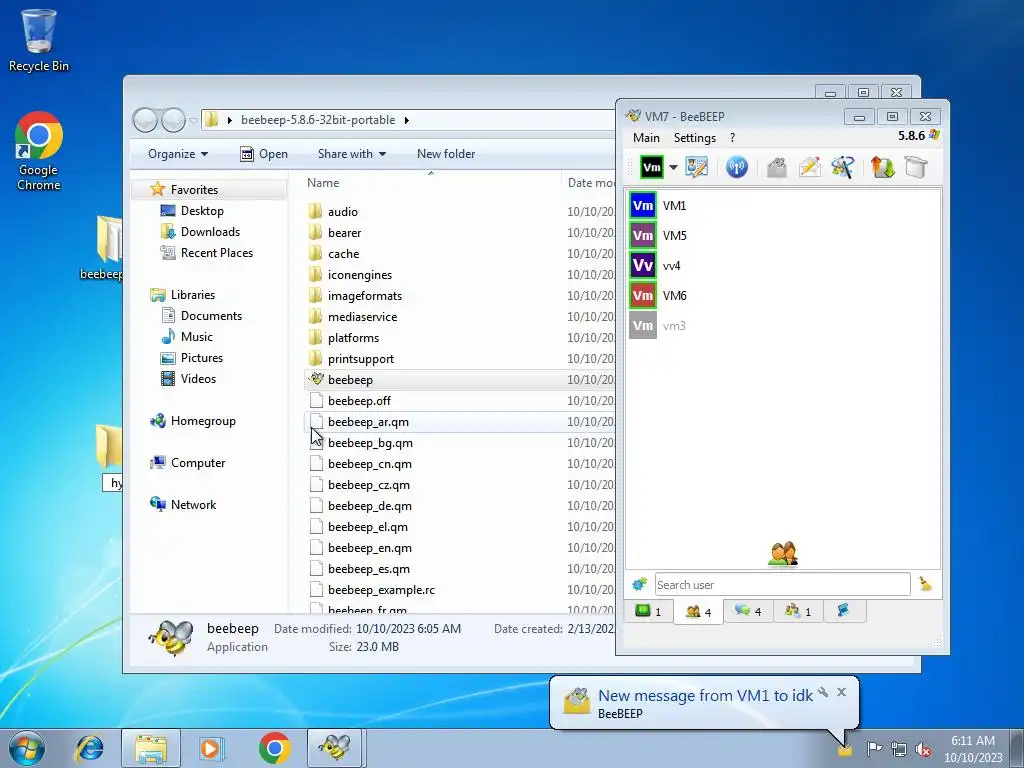
Task: Click in the Search user field
Action: click(x=782, y=584)
